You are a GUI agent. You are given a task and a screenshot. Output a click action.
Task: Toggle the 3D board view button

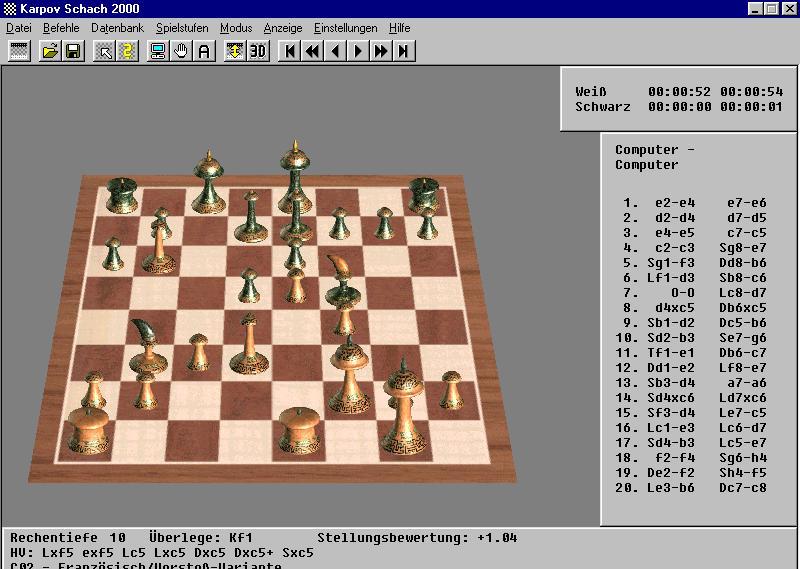258,51
